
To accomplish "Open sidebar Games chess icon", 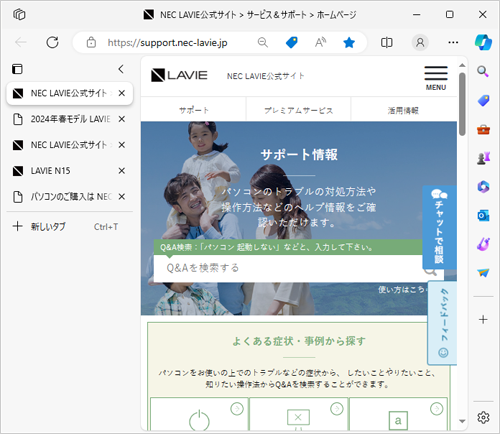I will click(483, 158).
